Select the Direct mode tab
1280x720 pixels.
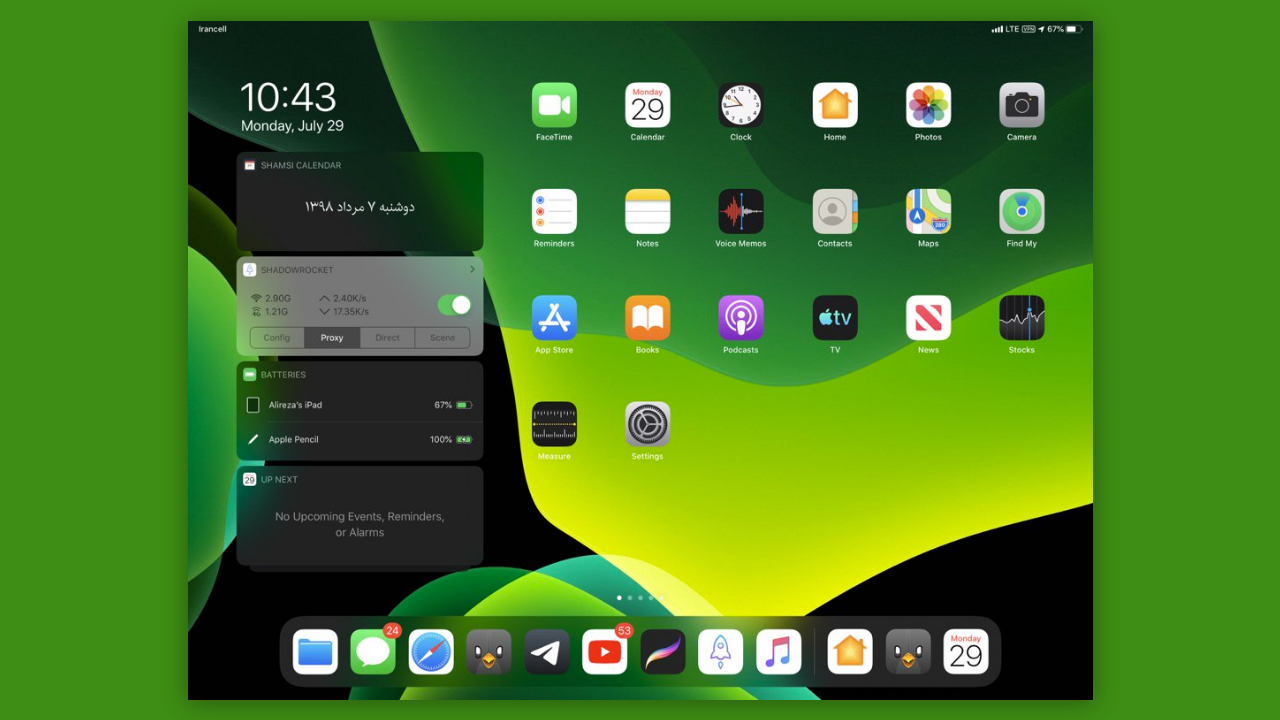[387, 338]
